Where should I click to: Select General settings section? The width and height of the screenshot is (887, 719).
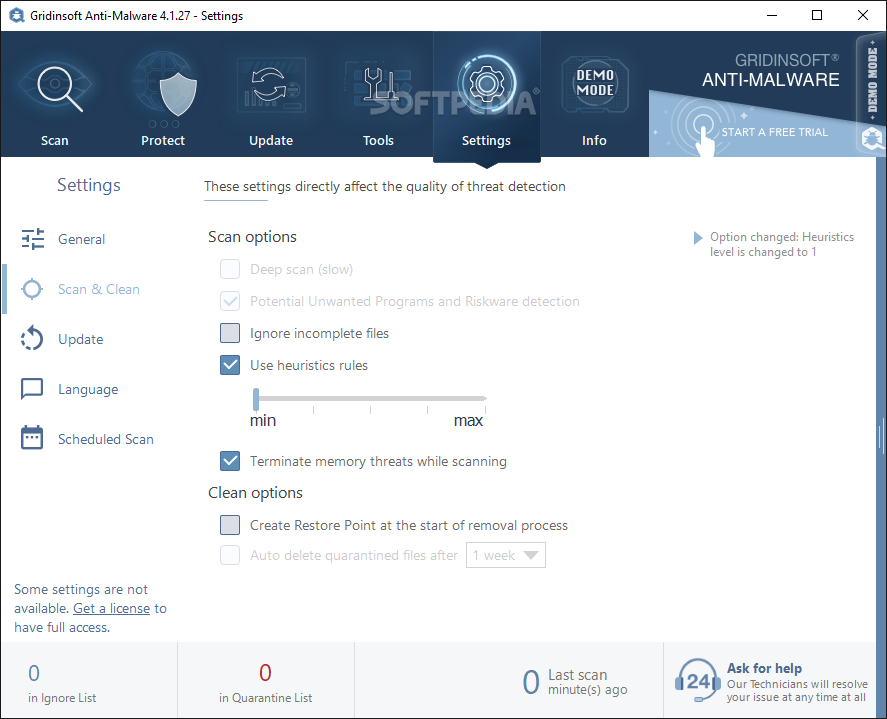tap(81, 239)
